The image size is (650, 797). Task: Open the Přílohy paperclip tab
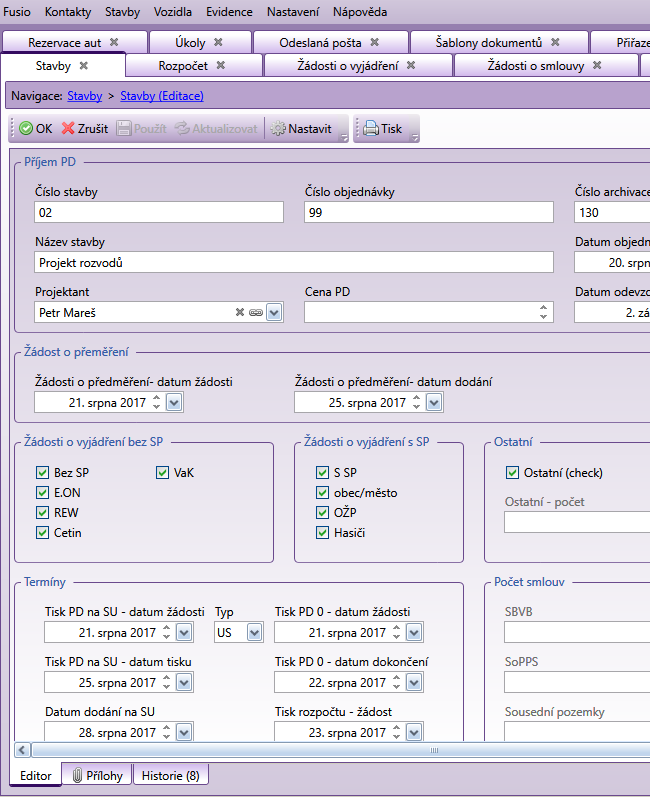(x=97, y=775)
